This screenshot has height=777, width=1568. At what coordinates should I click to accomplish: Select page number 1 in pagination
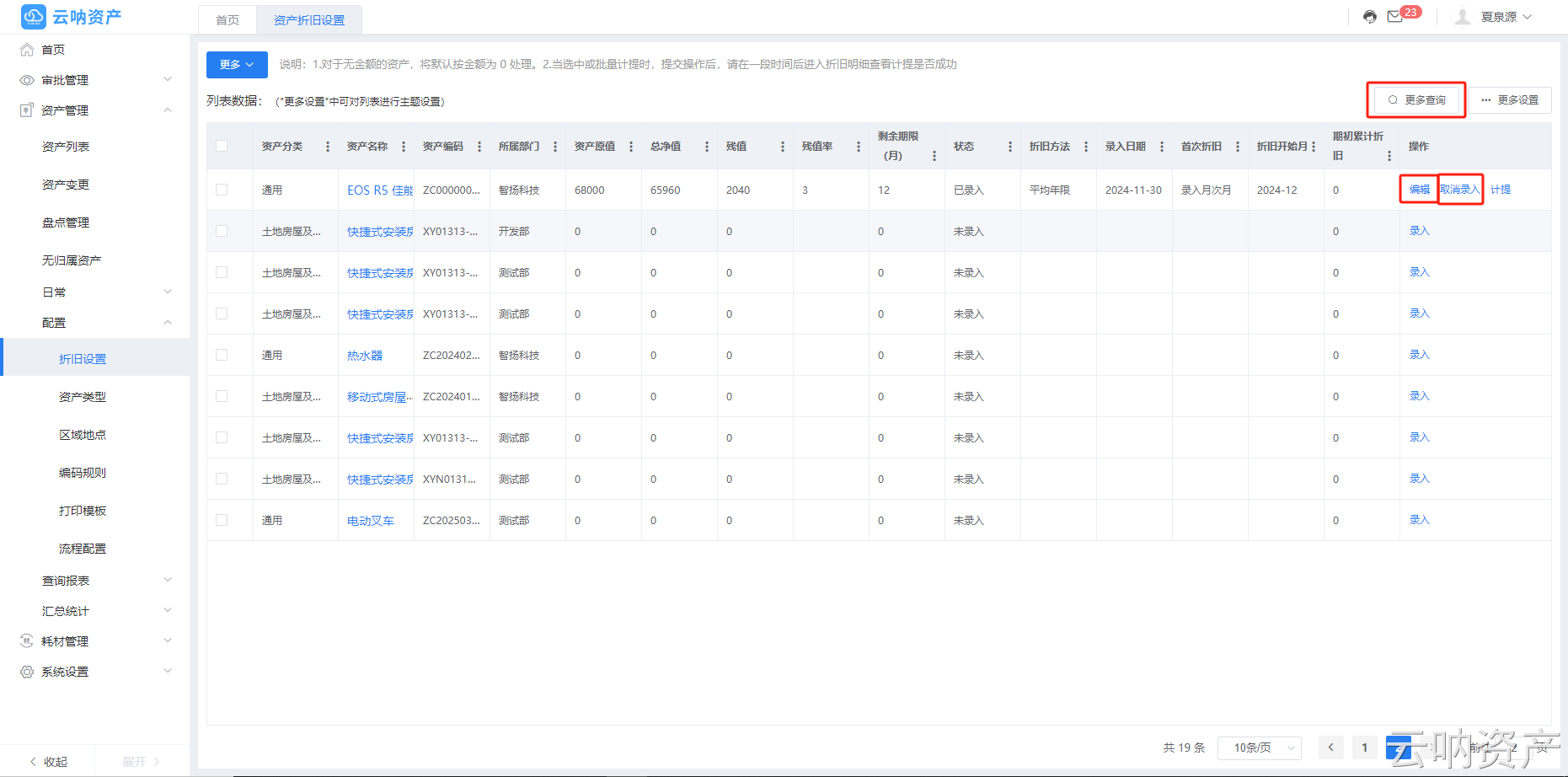click(x=1365, y=748)
